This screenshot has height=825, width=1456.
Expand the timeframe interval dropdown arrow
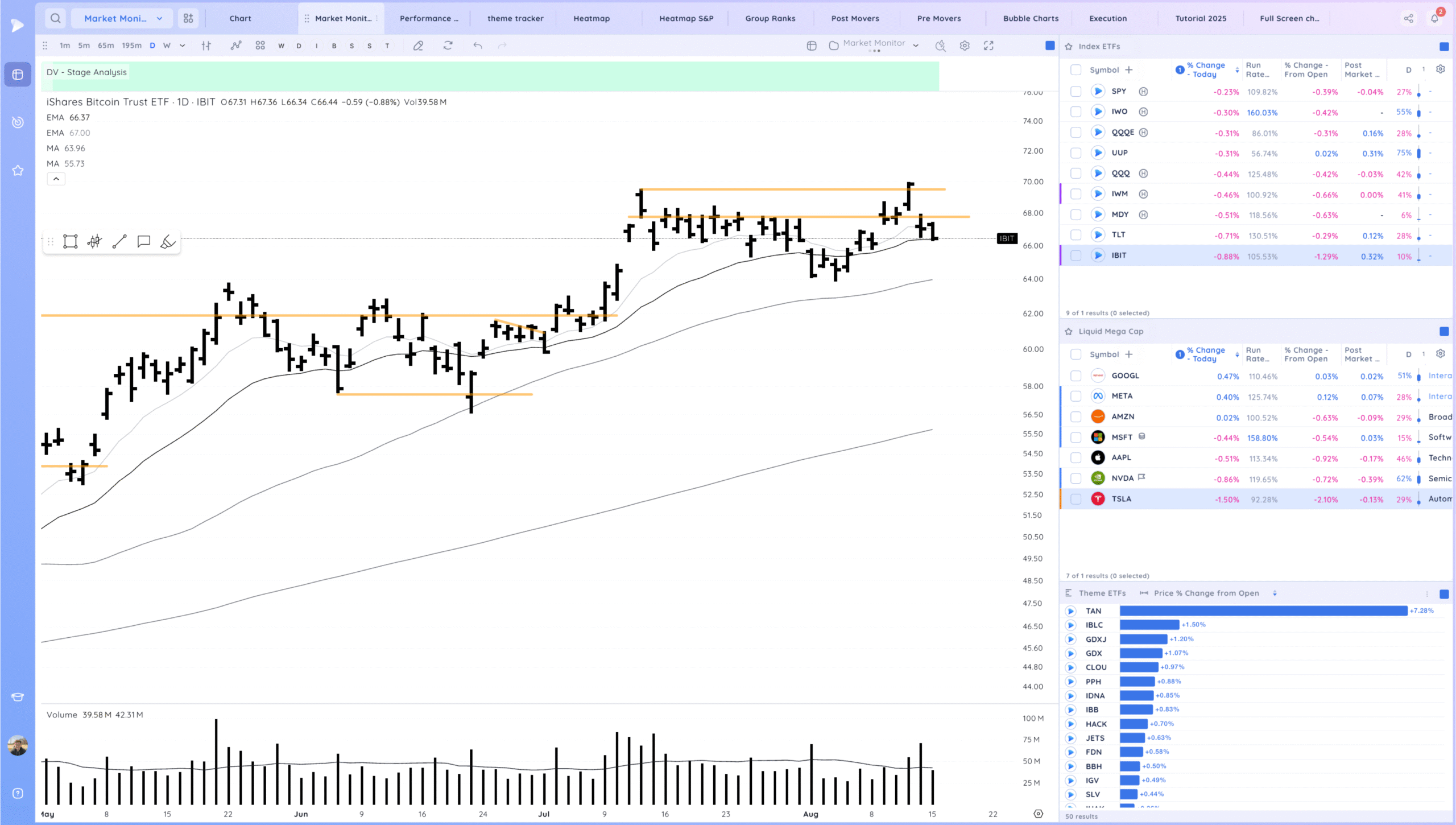pyautogui.click(x=182, y=46)
